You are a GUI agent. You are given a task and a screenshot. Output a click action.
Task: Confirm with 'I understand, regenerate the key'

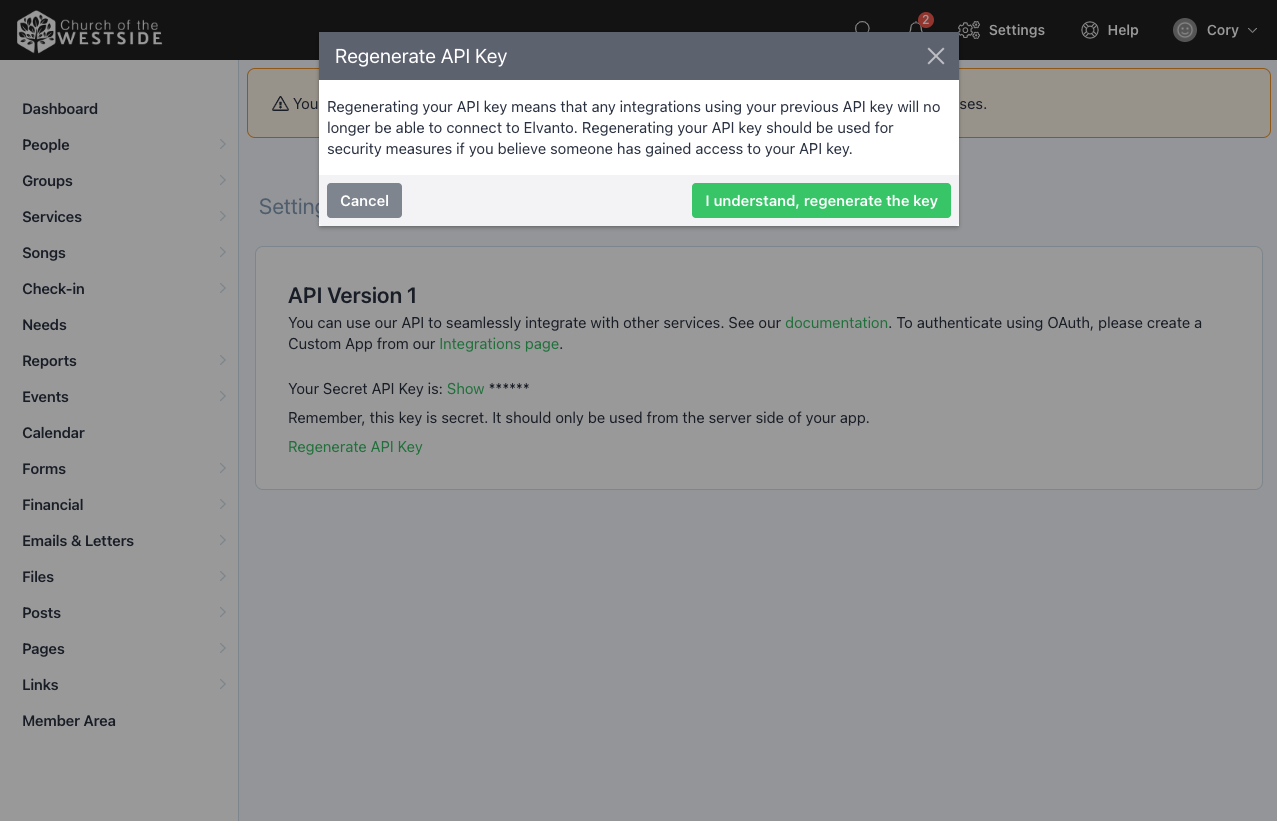(821, 200)
